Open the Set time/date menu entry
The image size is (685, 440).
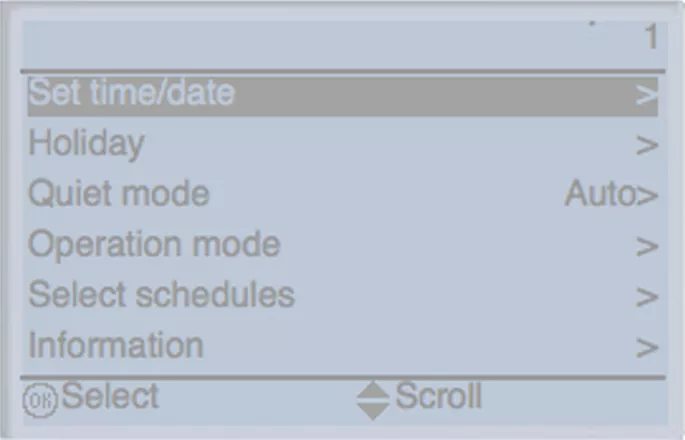coord(131,93)
